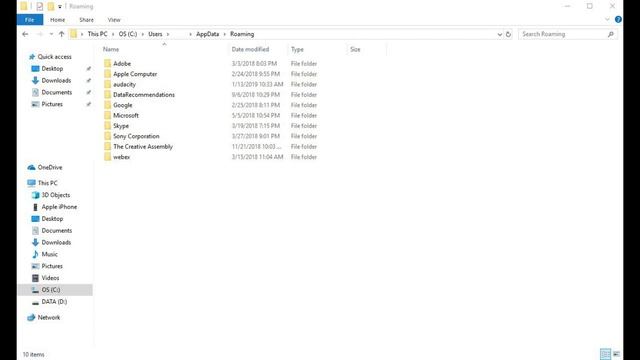Click the Forward navigation arrow
The width and height of the screenshot is (640, 360).
tap(40, 34)
